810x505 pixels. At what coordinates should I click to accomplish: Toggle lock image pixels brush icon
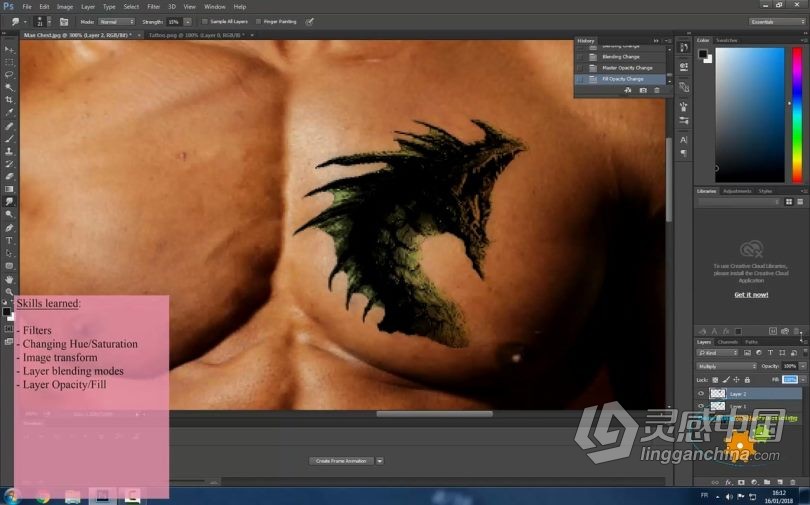coord(726,380)
